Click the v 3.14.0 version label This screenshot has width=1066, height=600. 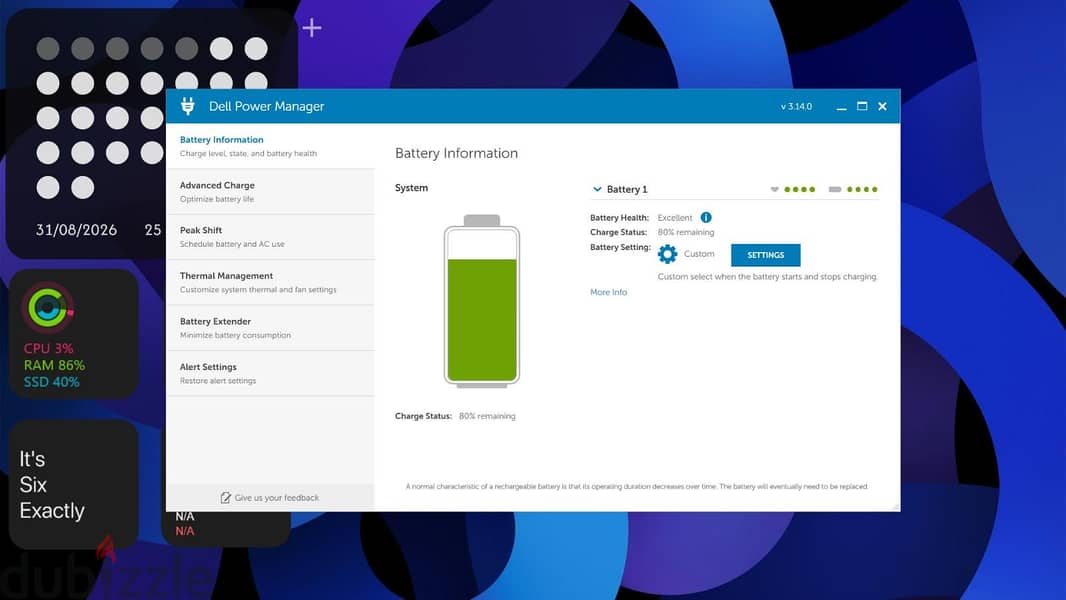coord(796,107)
